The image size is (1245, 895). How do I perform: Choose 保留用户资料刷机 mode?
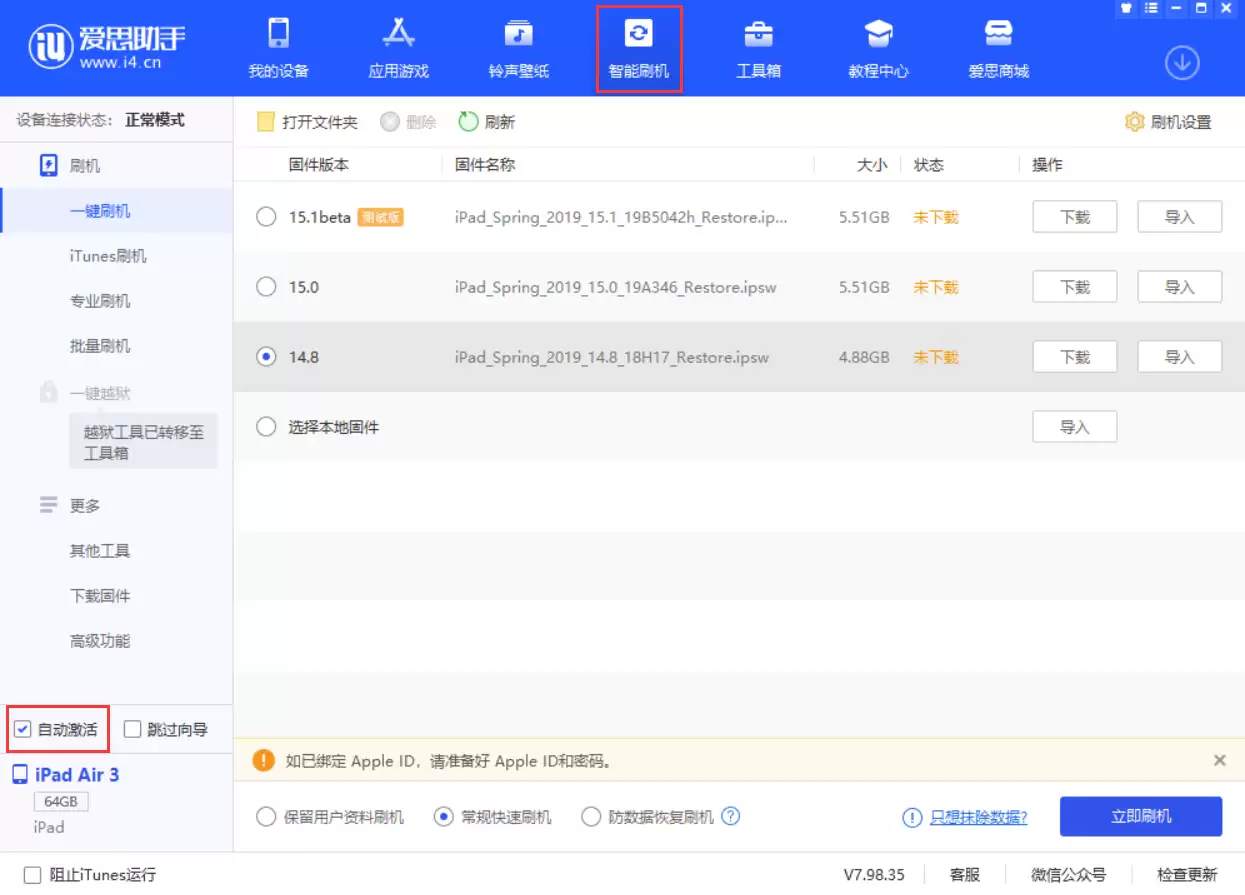tap(266, 817)
